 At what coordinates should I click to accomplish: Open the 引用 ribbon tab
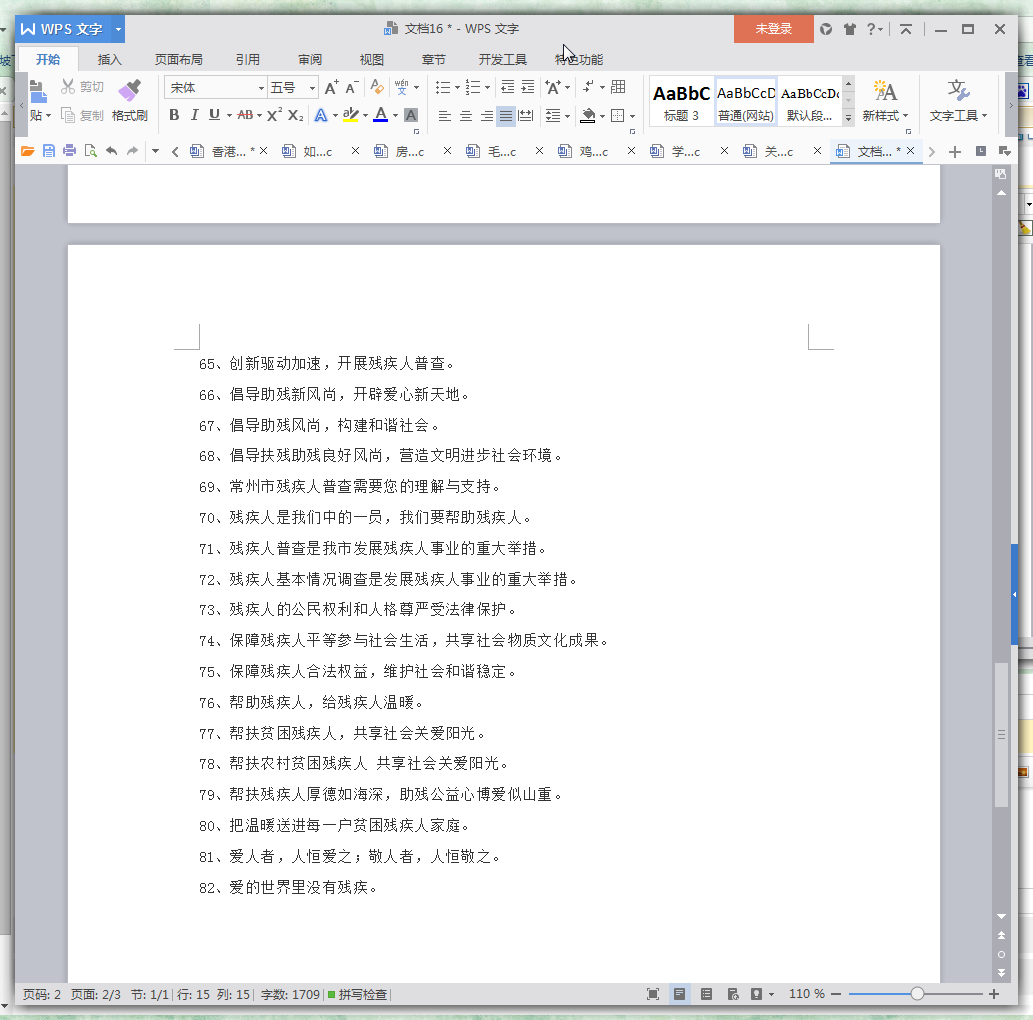click(x=248, y=59)
